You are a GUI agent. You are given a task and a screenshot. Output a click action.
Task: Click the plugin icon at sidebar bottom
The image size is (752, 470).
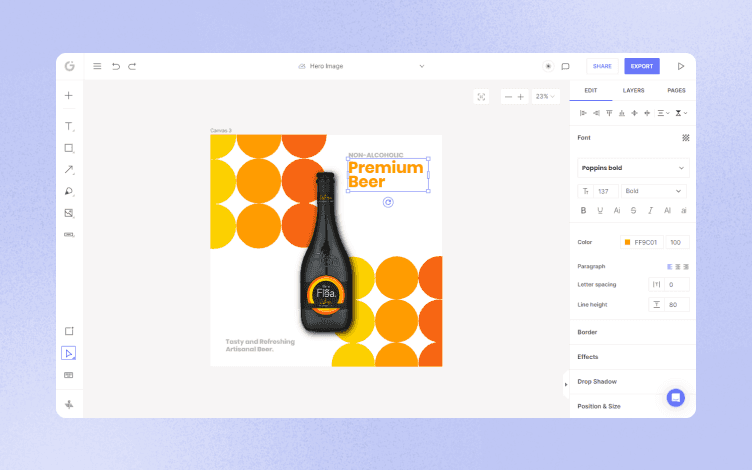click(x=69, y=404)
